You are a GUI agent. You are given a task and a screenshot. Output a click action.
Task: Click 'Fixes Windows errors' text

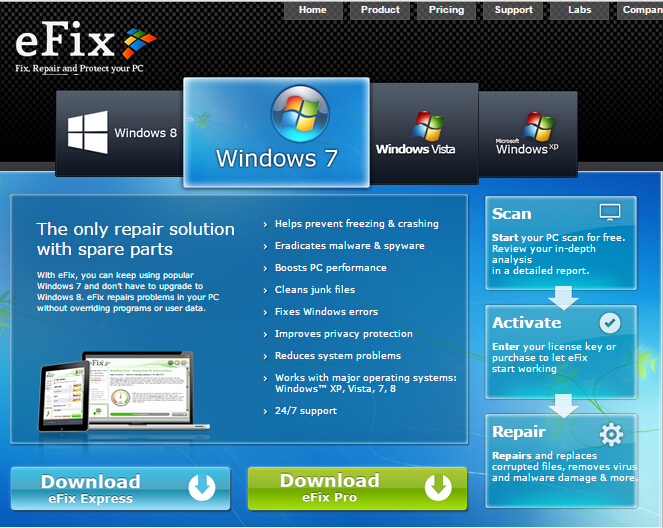coord(326,312)
